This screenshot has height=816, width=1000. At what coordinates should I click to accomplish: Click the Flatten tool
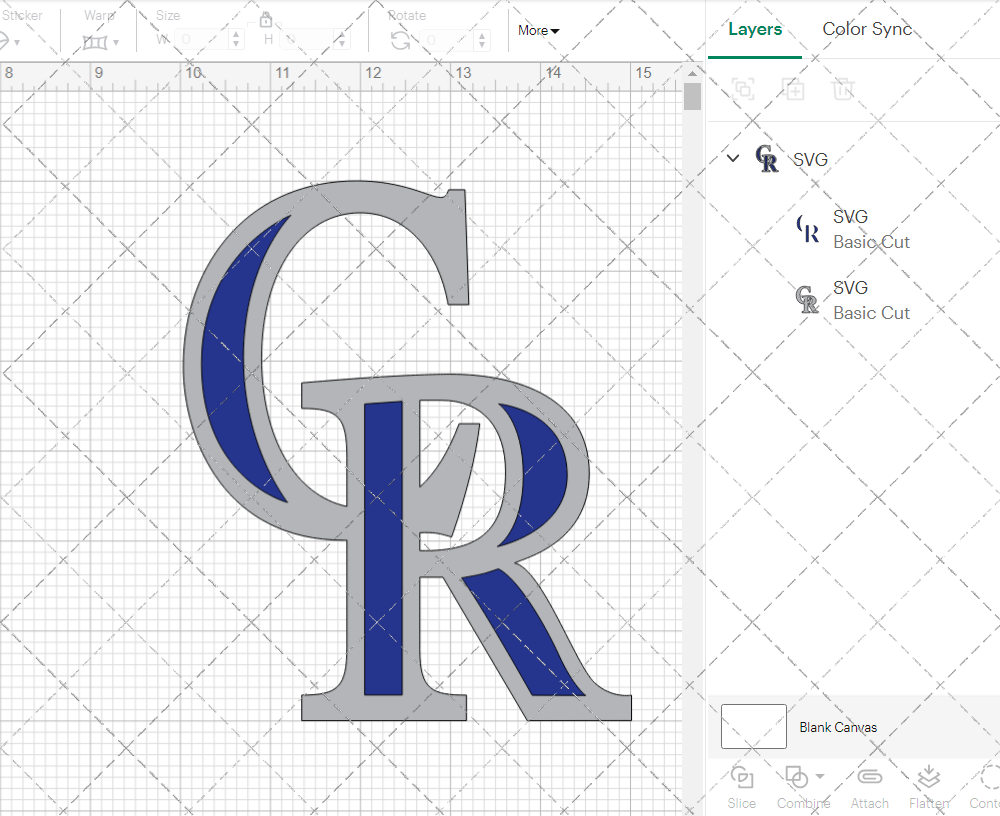click(929, 787)
